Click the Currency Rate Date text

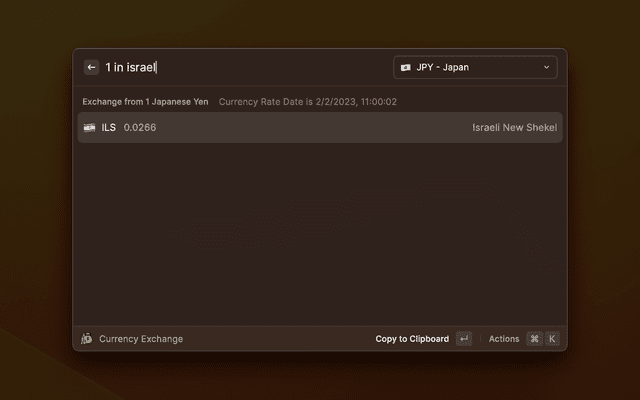pos(308,101)
